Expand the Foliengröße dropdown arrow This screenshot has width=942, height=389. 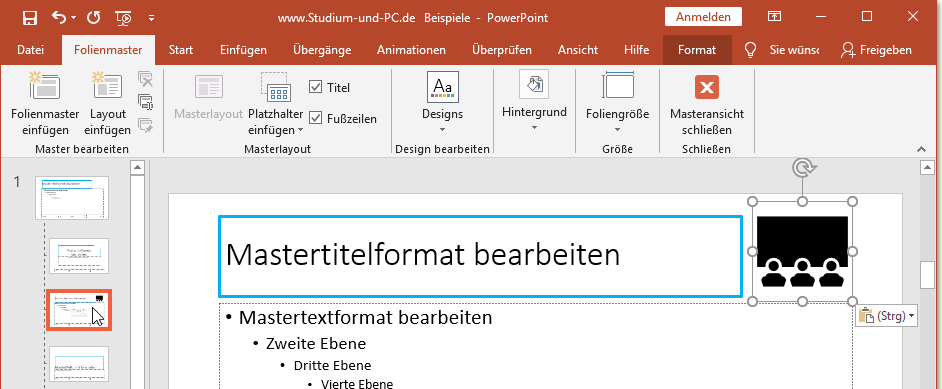(x=618, y=129)
